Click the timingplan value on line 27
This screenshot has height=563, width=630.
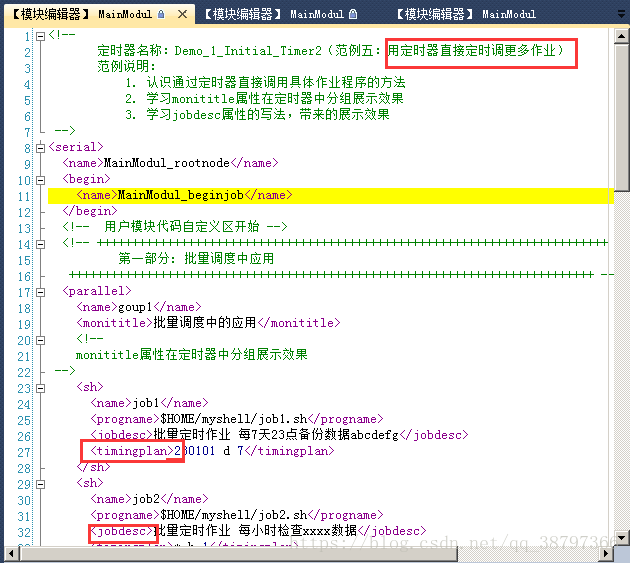pos(209,451)
